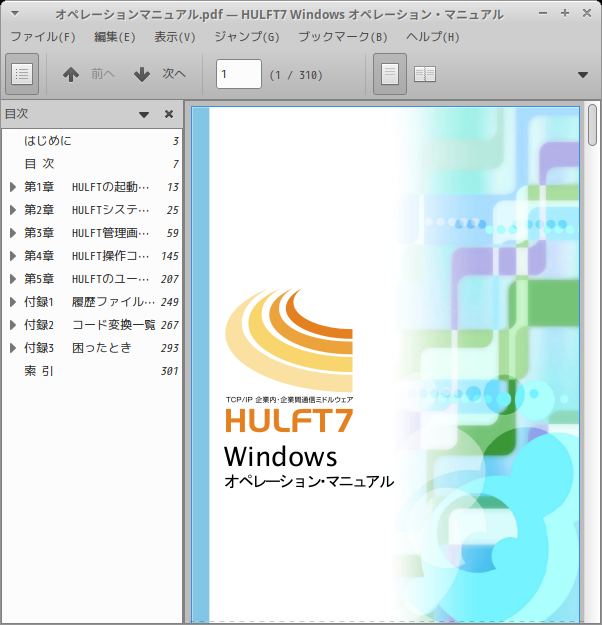The width and height of the screenshot is (602, 625).
Task: Select はじめに in the table of contents
Action: 92,141
